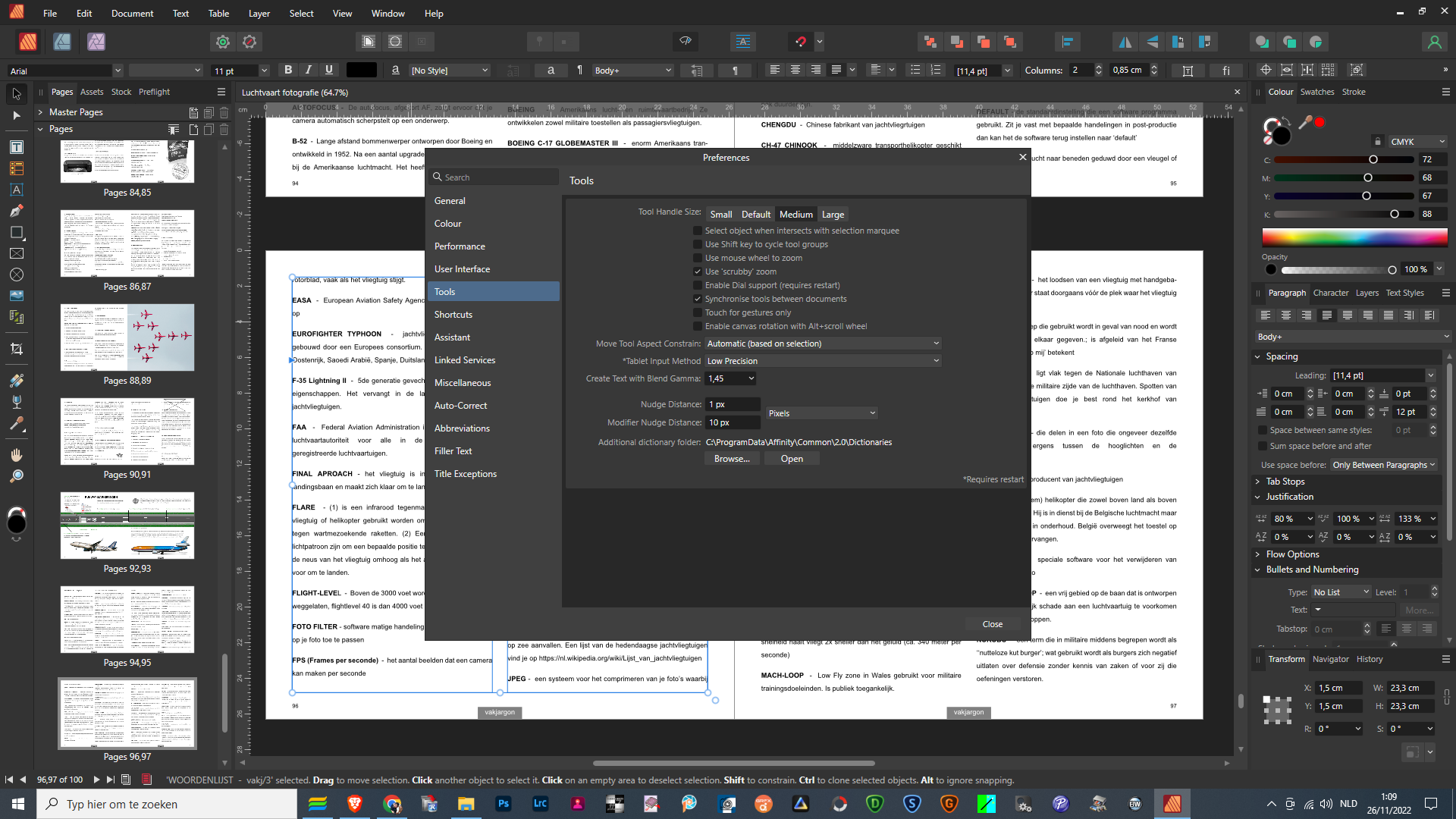Select Pages 88,89 thumbnail
Image resolution: width=1456 pixels, height=819 pixels.
tap(127, 337)
